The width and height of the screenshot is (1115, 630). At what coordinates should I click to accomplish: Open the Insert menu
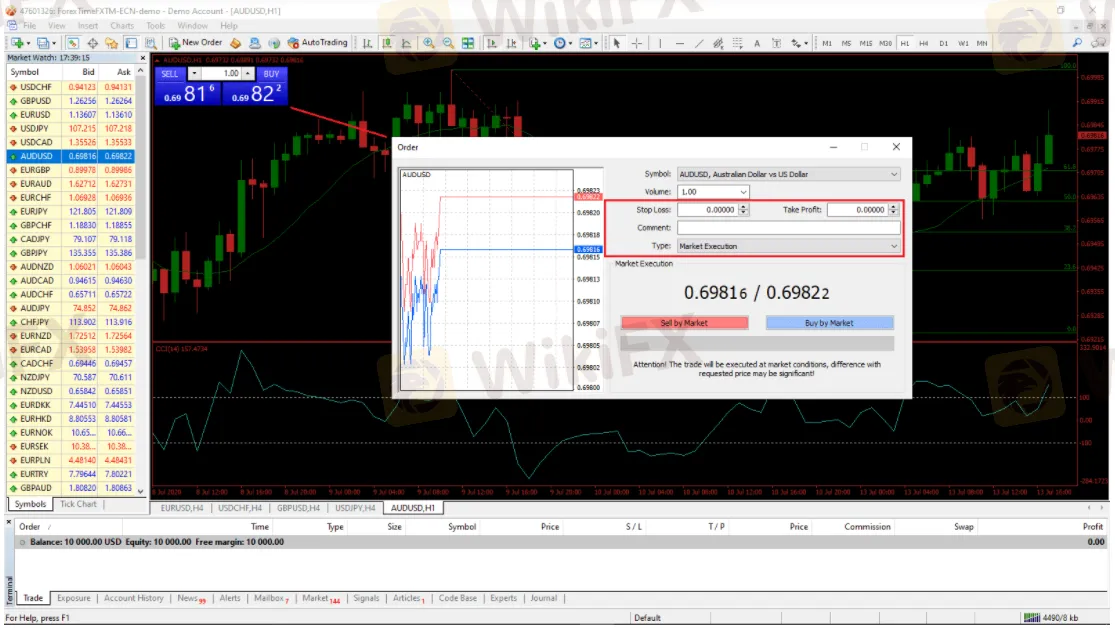click(x=88, y=26)
